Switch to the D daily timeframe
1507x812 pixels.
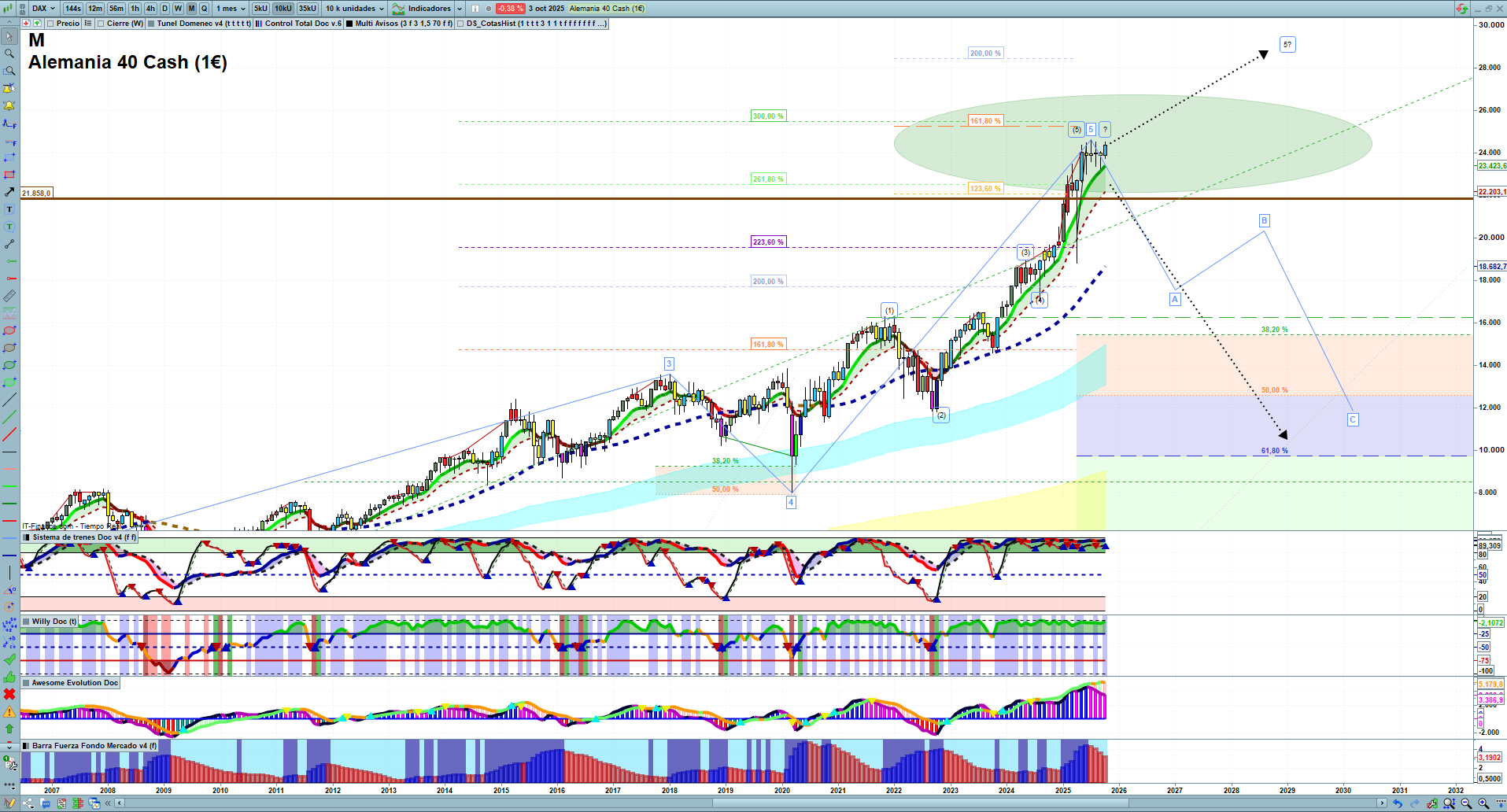164,9
